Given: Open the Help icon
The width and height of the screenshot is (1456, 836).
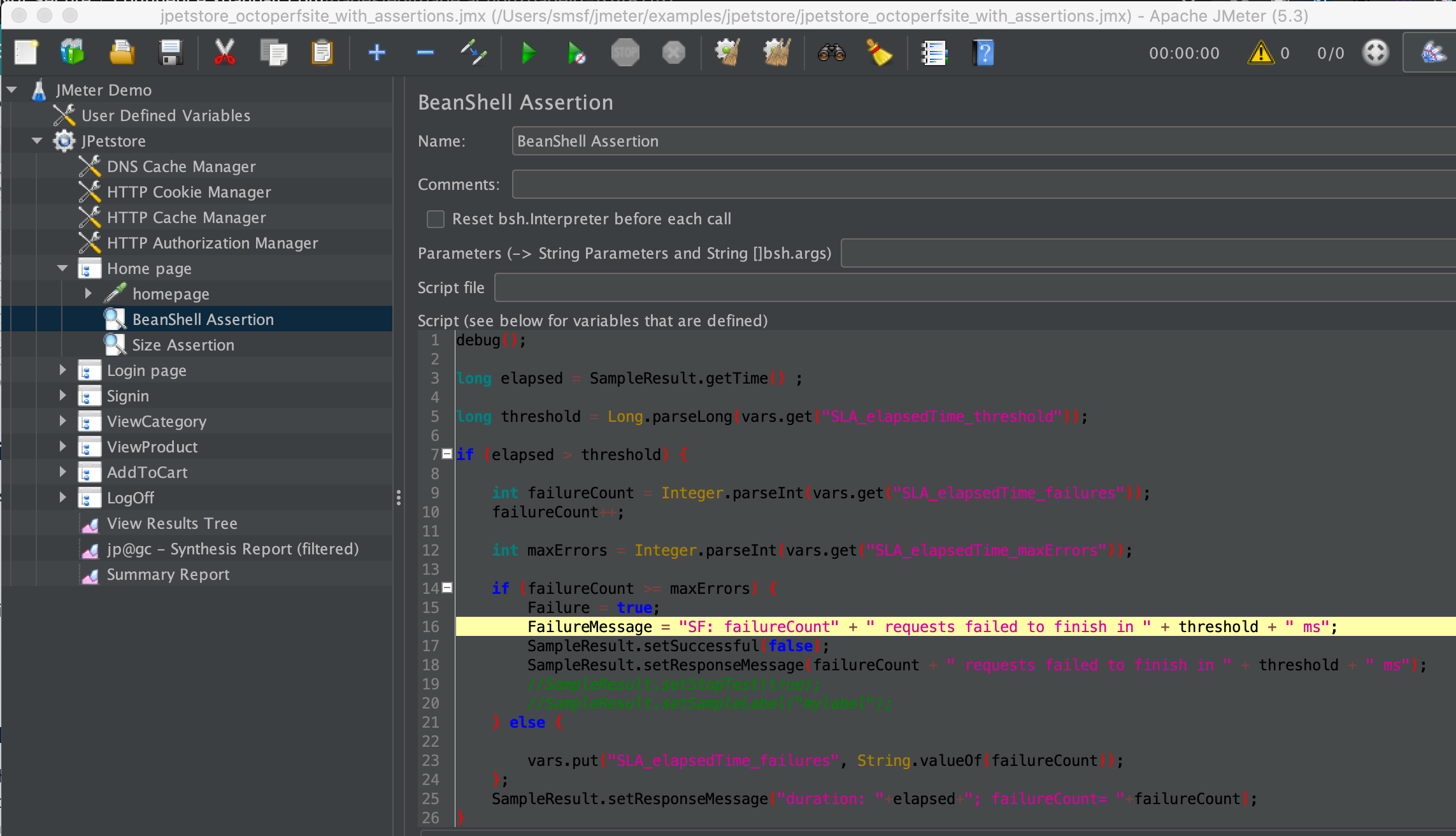Looking at the screenshot, I should pyautogui.click(x=983, y=52).
